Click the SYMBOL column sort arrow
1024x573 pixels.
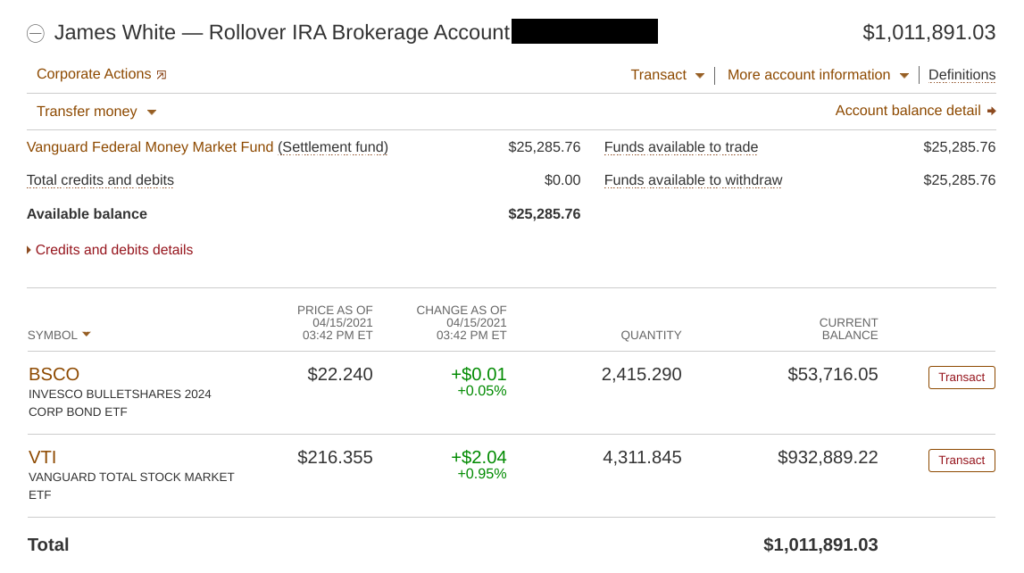click(87, 334)
